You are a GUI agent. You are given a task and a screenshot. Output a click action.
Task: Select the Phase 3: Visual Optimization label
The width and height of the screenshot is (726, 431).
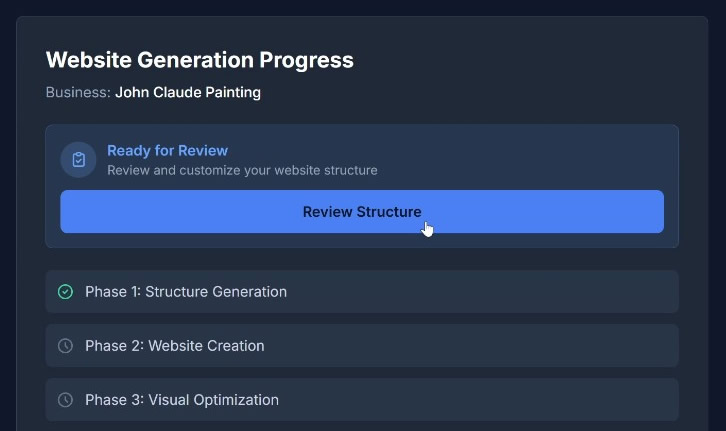point(182,400)
